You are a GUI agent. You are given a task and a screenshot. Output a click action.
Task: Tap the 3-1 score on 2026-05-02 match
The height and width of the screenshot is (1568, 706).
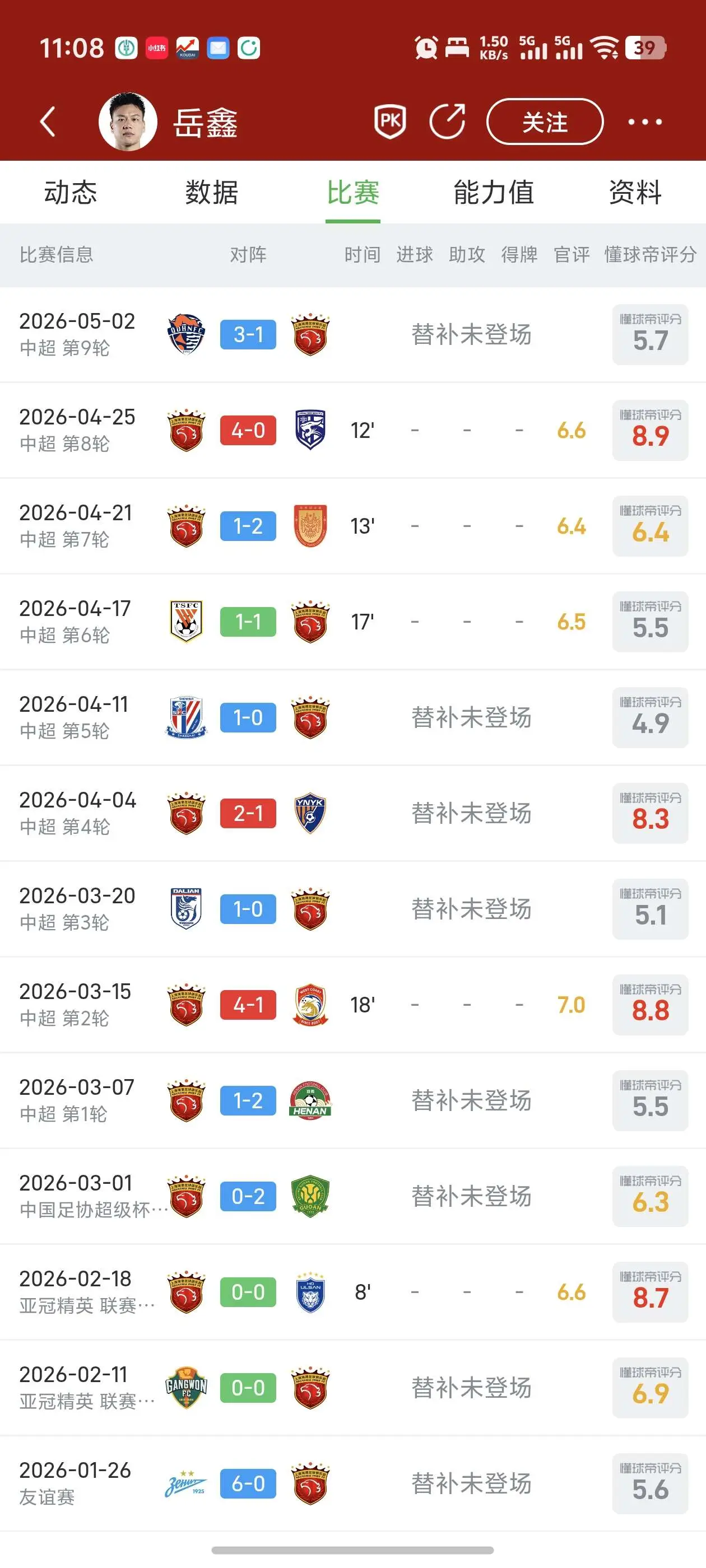click(248, 335)
